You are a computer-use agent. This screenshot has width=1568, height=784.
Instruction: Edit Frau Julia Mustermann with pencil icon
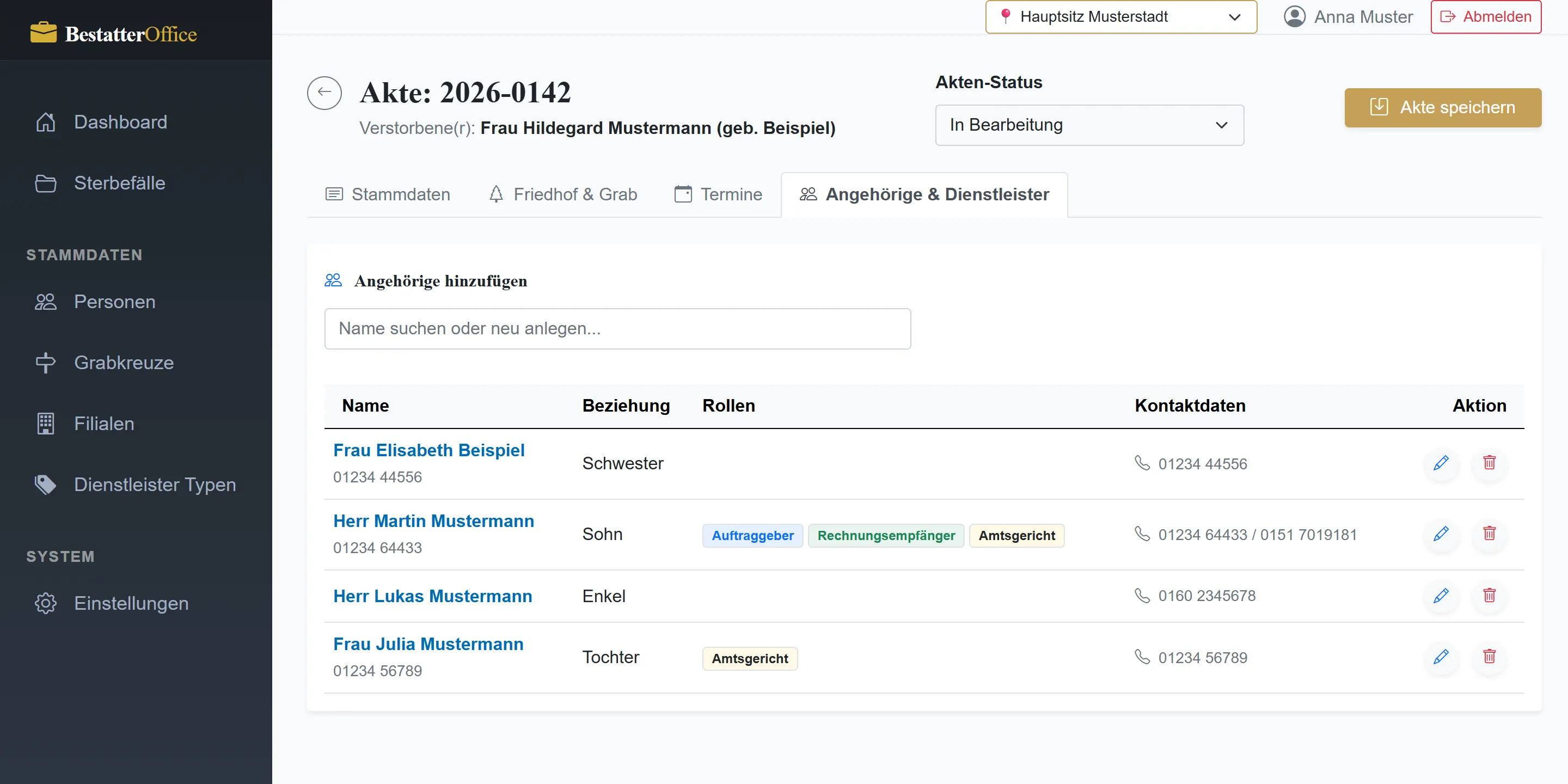[x=1441, y=657]
